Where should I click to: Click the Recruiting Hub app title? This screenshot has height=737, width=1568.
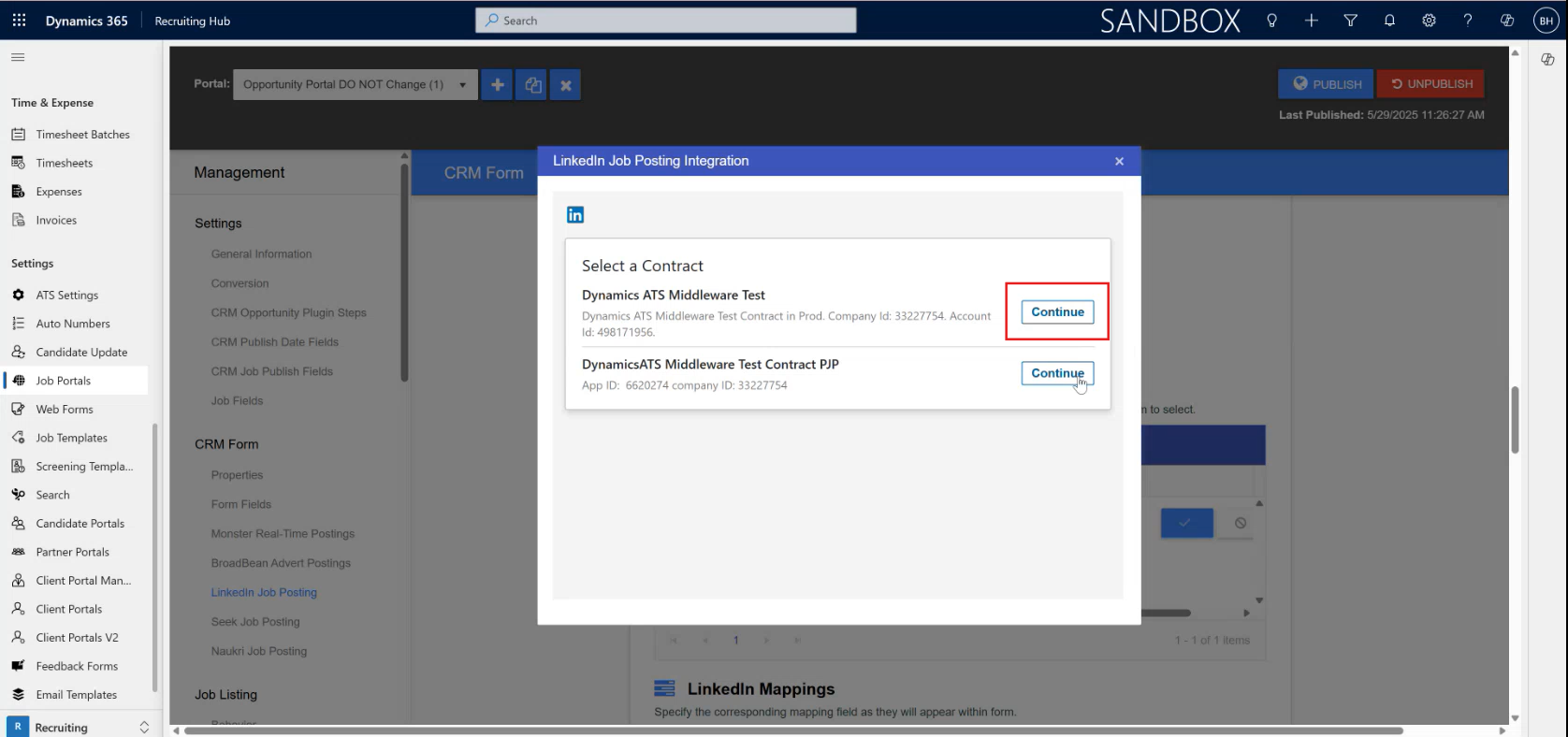[x=193, y=21]
